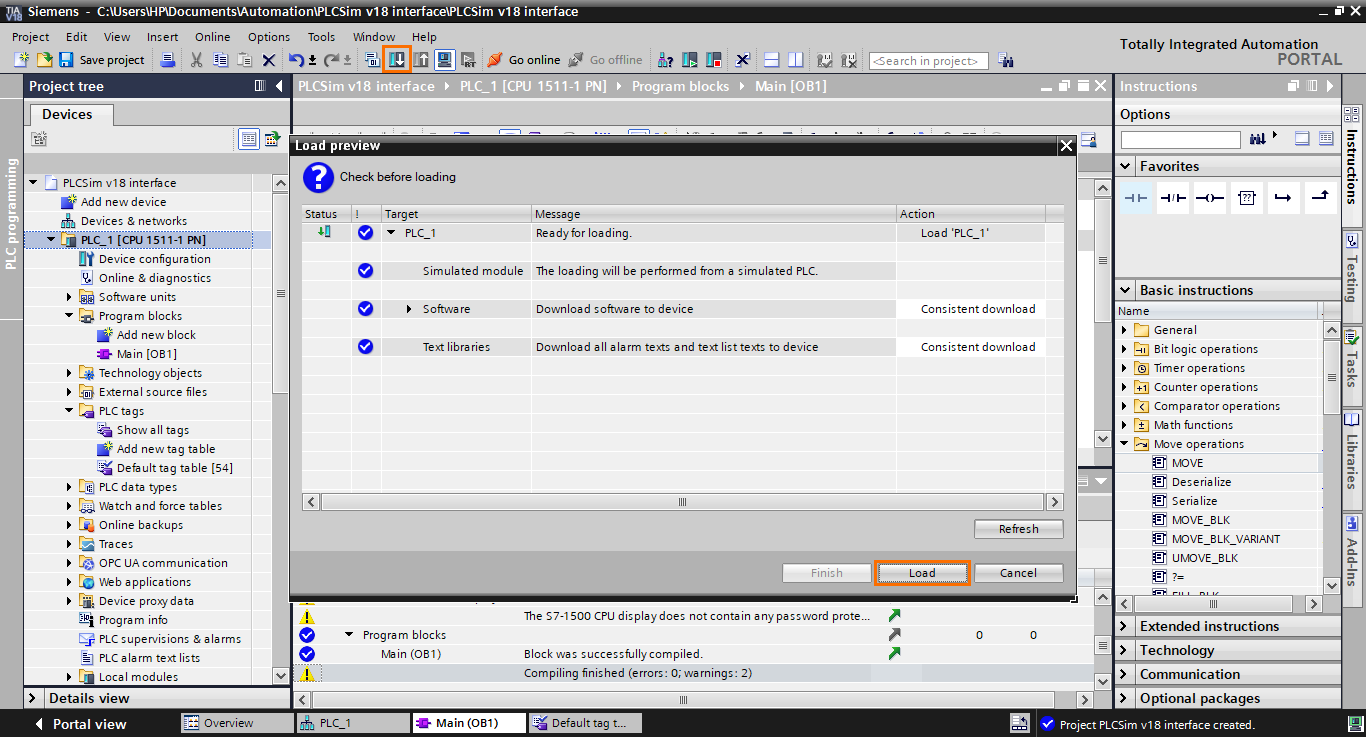Click the Load button
The height and width of the screenshot is (737, 1366).
click(921, 572)
